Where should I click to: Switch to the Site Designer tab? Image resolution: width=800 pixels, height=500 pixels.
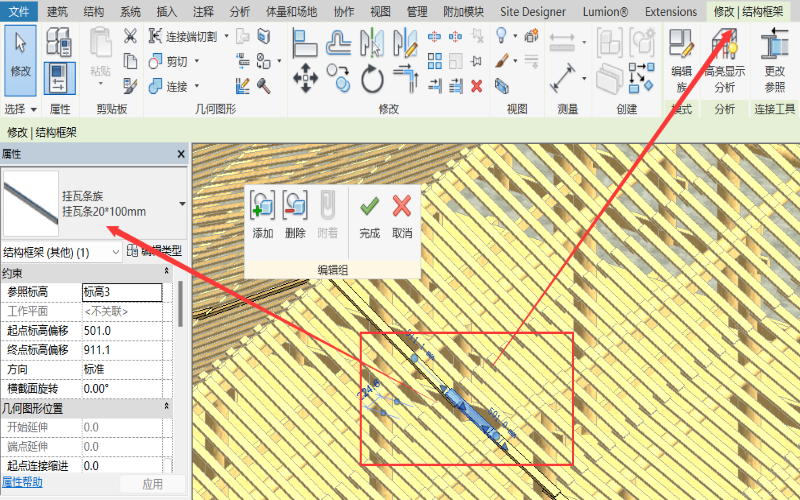[x=533, y=11]
